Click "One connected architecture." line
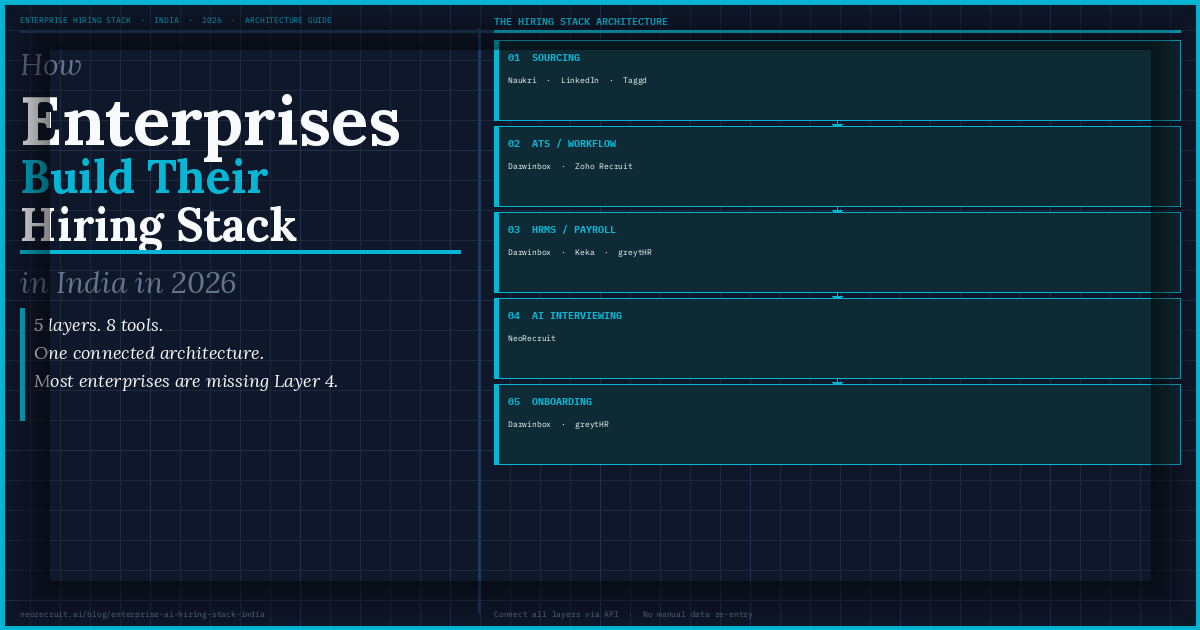1200x630 pixels. pyautogui.click(x=149, y=353)
